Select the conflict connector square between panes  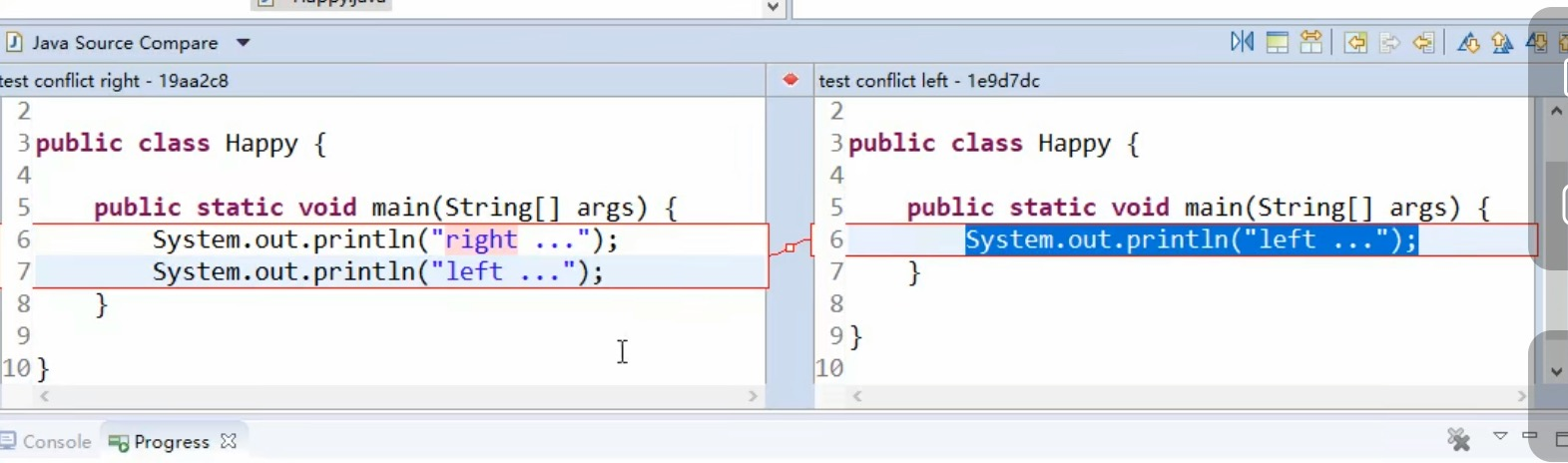[790, 246]
